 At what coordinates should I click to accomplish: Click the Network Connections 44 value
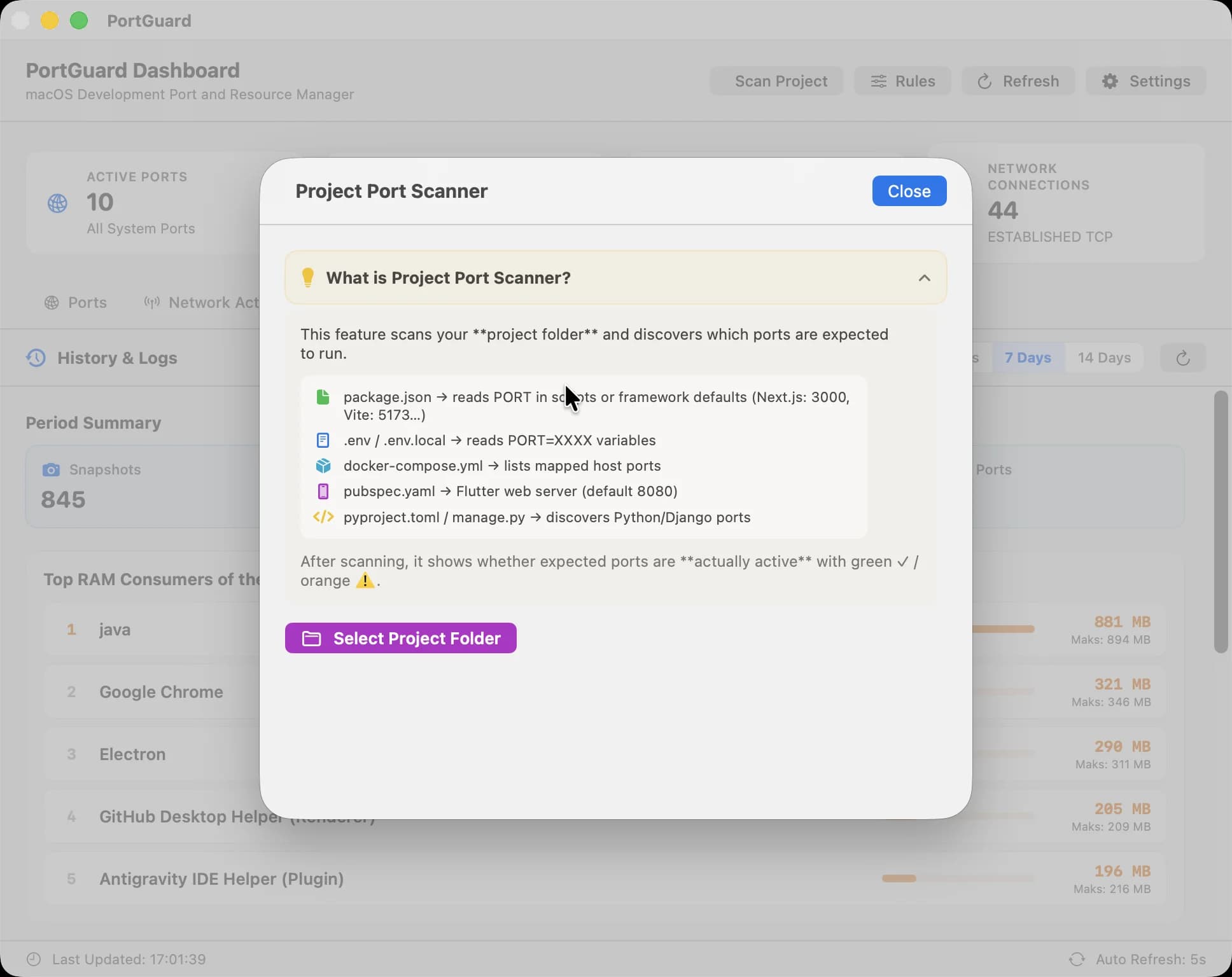1003,210
